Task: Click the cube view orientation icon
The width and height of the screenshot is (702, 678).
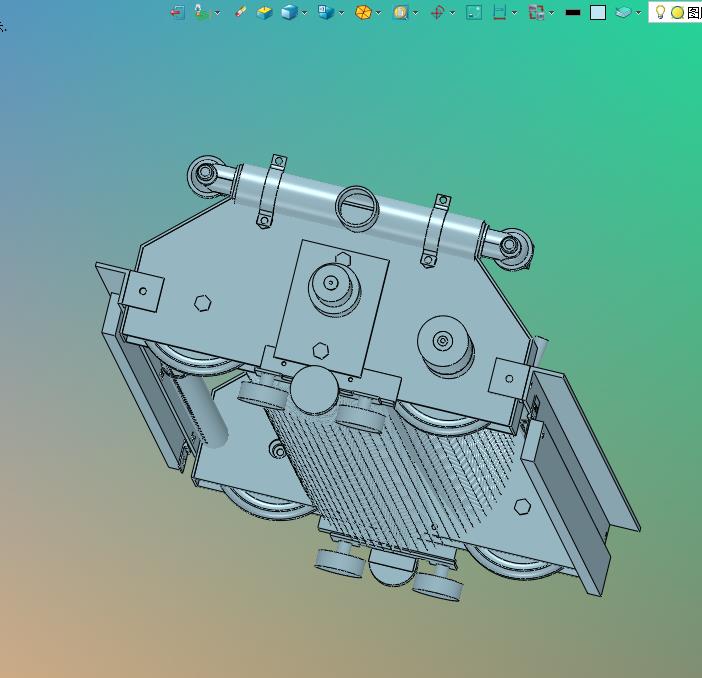Action: (x=326, y=12)
